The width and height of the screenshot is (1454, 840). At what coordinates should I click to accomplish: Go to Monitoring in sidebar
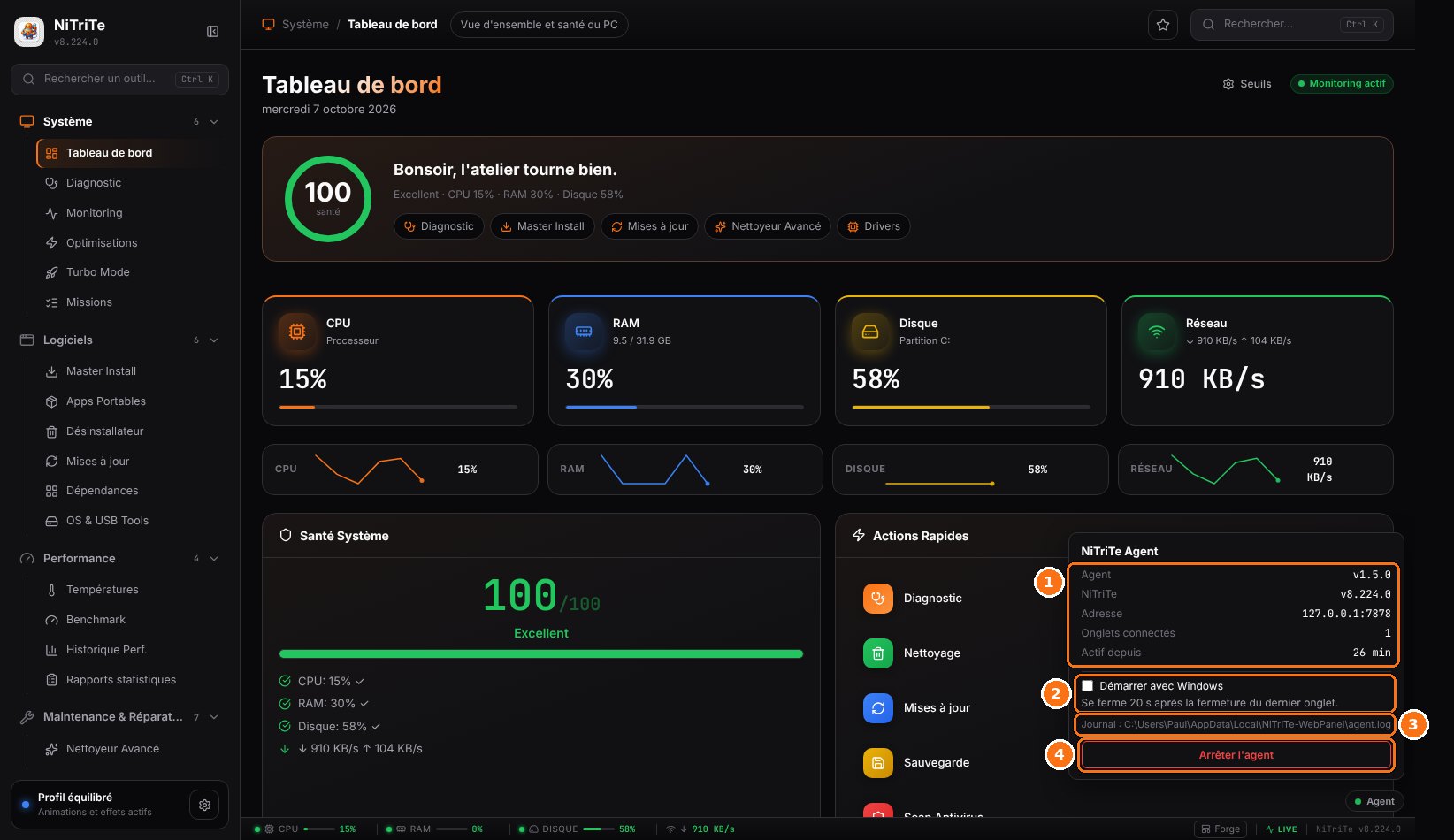click(132, 213)
